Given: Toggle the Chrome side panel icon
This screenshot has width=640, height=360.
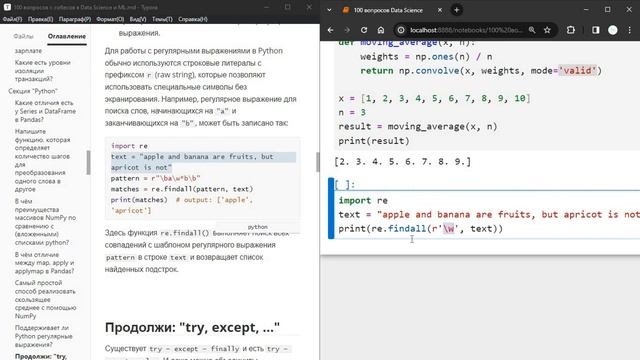Looking at the screenshot, I should click(x=596, y=30).
